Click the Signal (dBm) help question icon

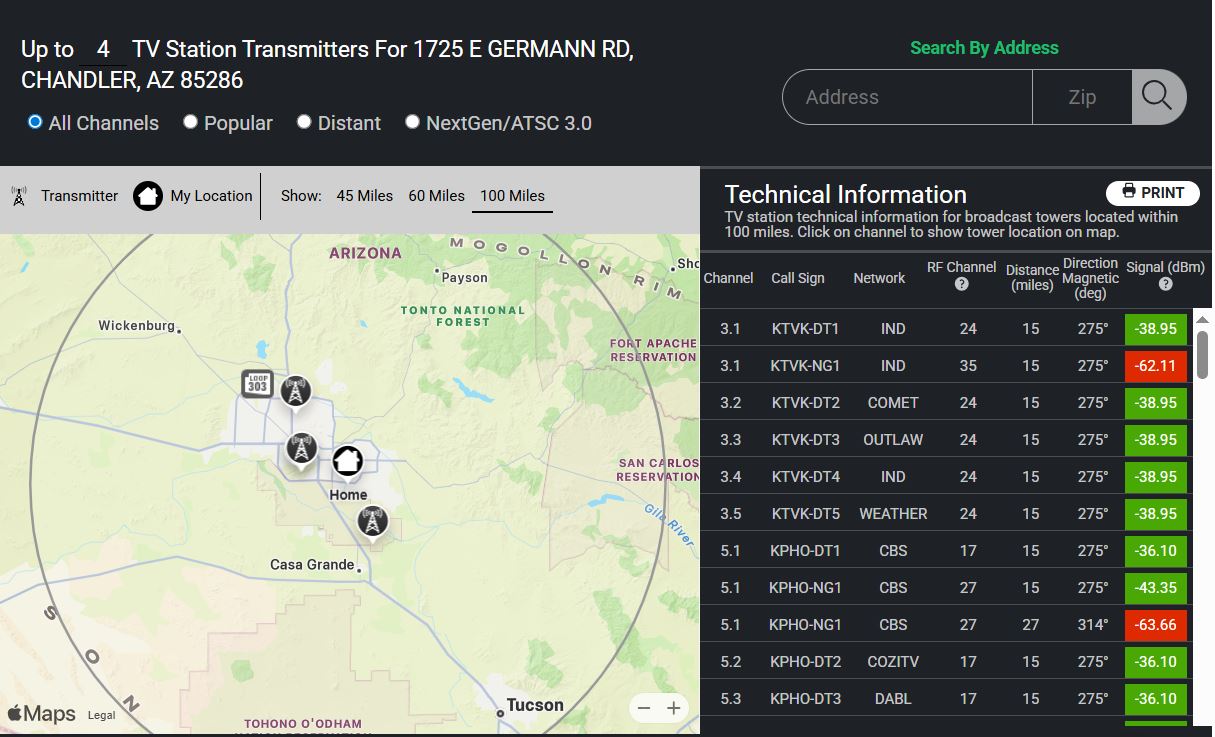tap(1165, 284)
